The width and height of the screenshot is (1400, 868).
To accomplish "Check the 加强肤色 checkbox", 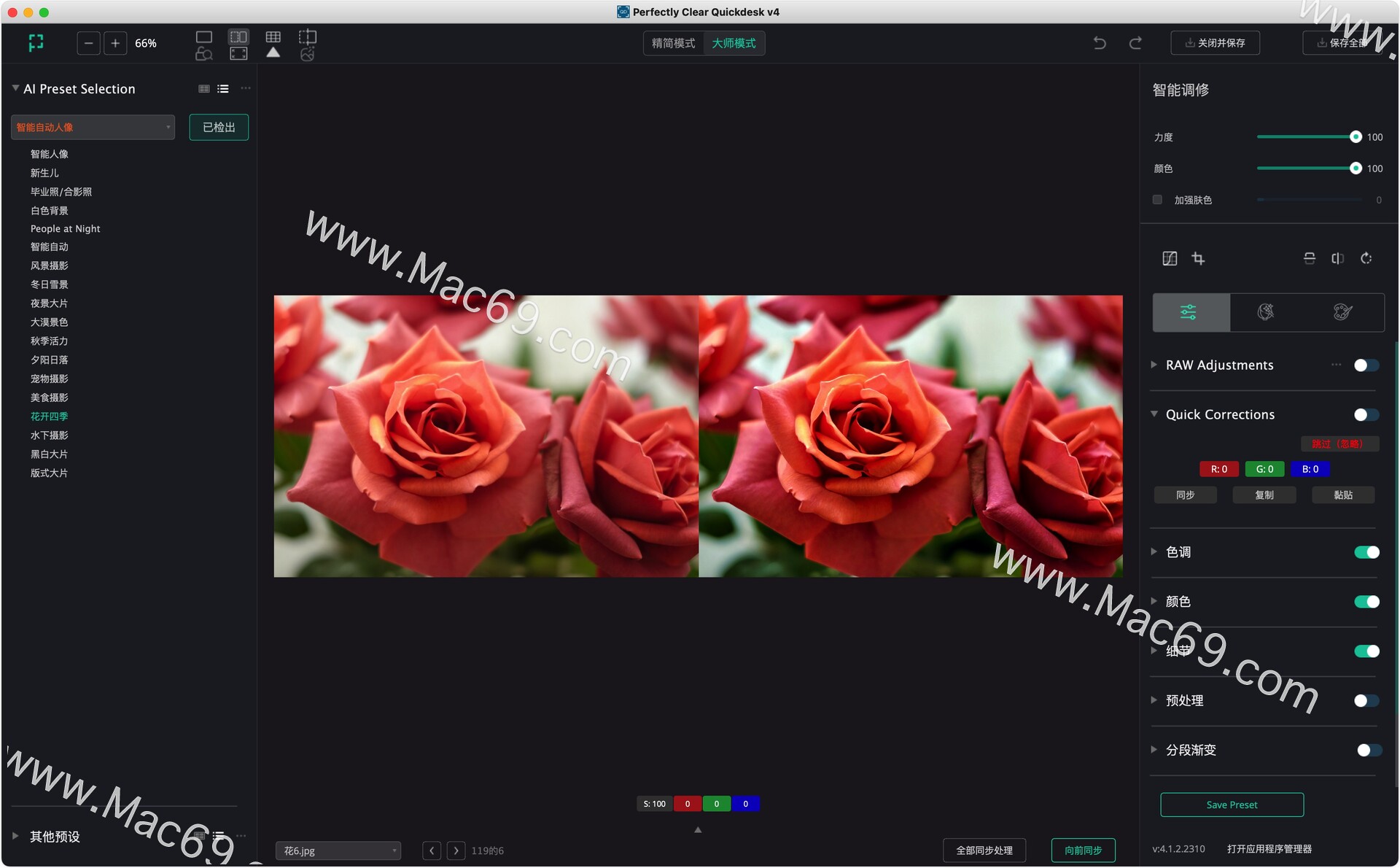I will 1157,200.
